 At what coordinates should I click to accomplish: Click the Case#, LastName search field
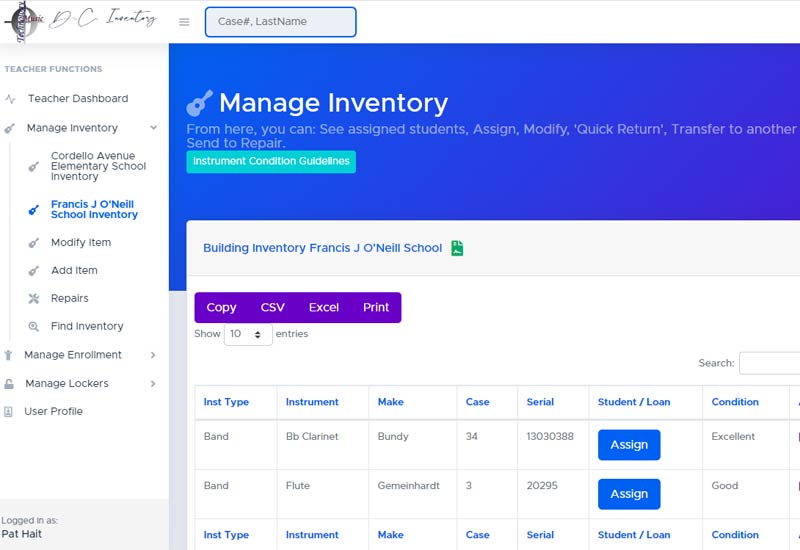coord(281,22)
